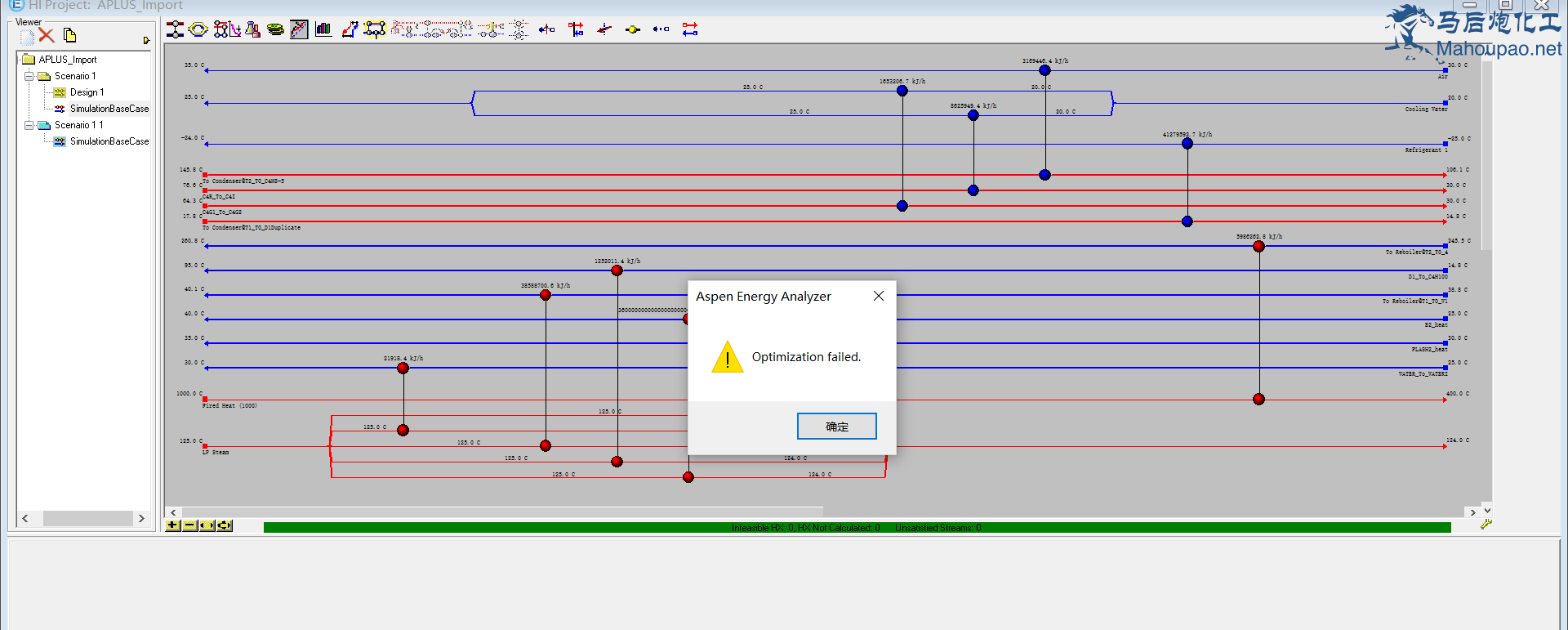Collapse the Scenario 1 tree branch
Screen dimensions: 1568x630
coord(29,76)
